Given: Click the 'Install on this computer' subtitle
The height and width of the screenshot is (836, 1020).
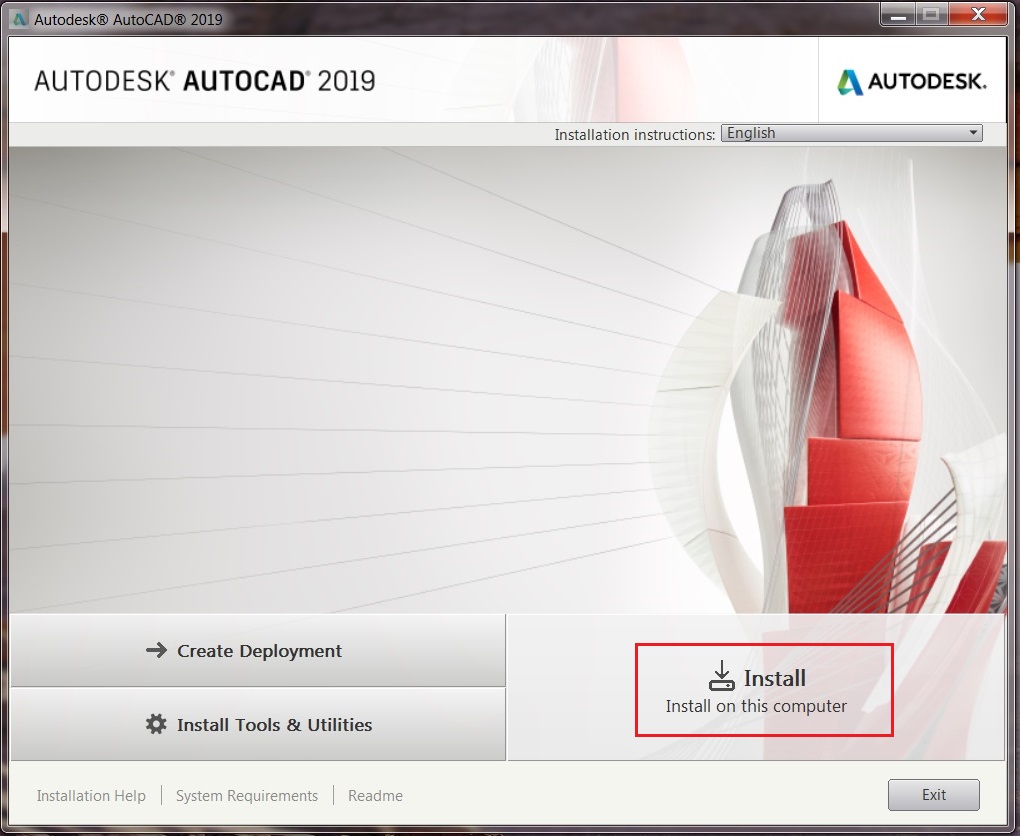Looking at the screenshot, I should pos(756,706).
